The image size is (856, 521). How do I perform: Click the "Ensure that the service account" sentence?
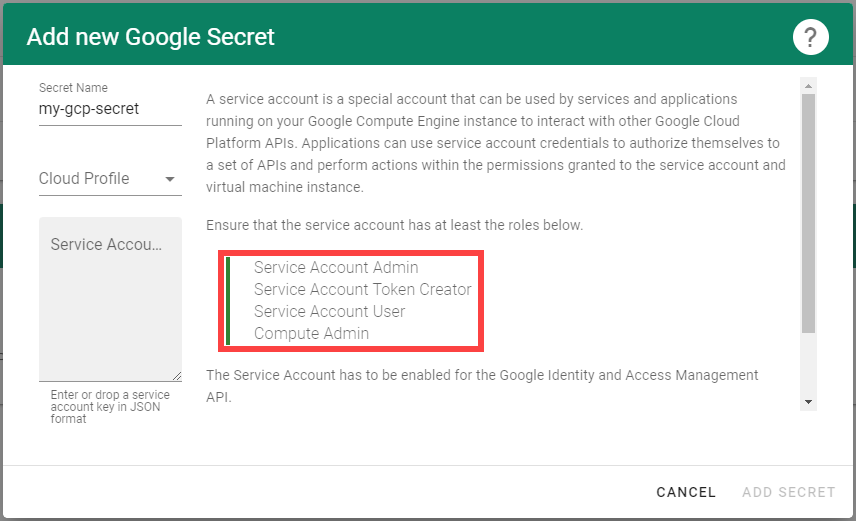click(394, 225)
